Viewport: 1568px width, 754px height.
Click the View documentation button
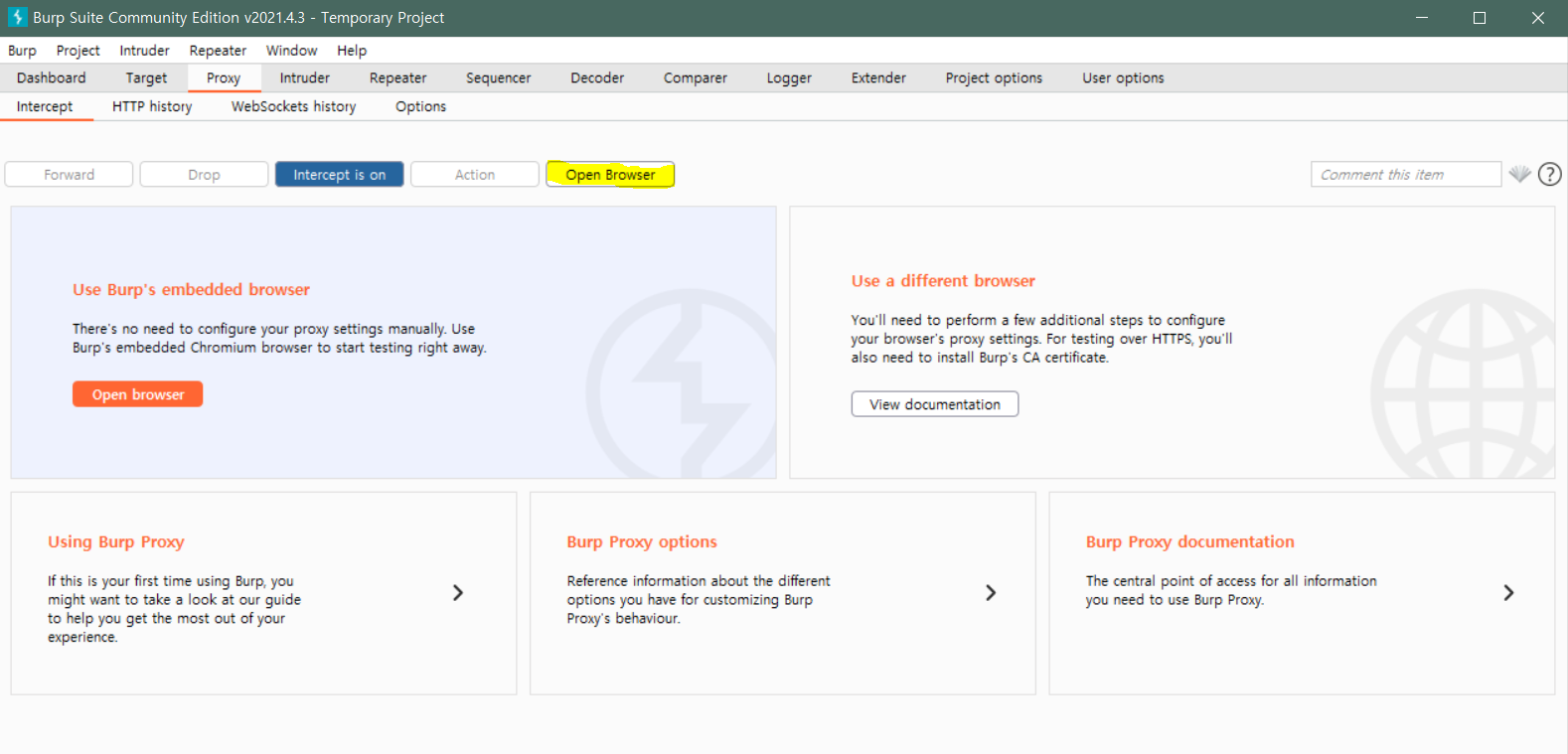935,404
